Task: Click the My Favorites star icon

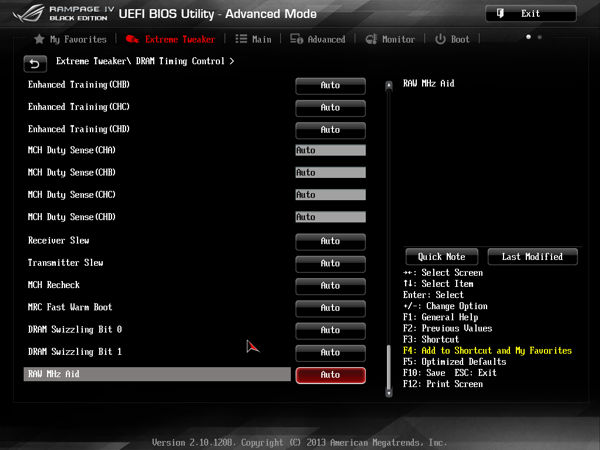Action: point(39,39)
